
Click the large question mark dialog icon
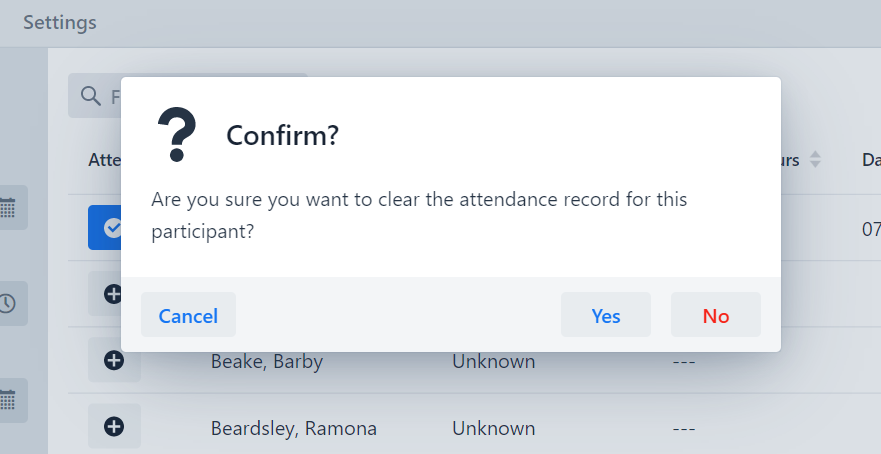[x=177, y=135]
